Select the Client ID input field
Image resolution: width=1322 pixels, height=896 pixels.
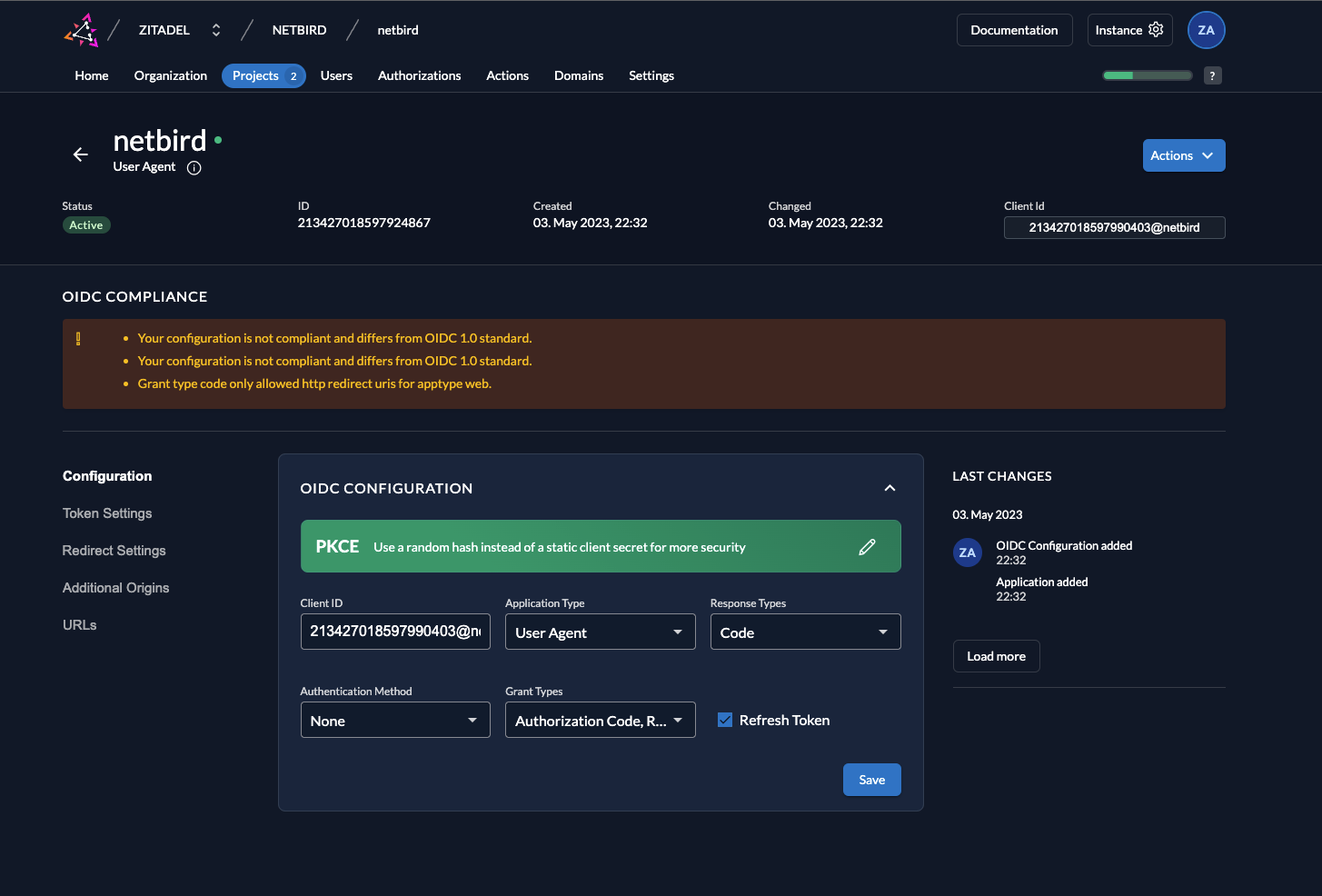coord(395,631)
